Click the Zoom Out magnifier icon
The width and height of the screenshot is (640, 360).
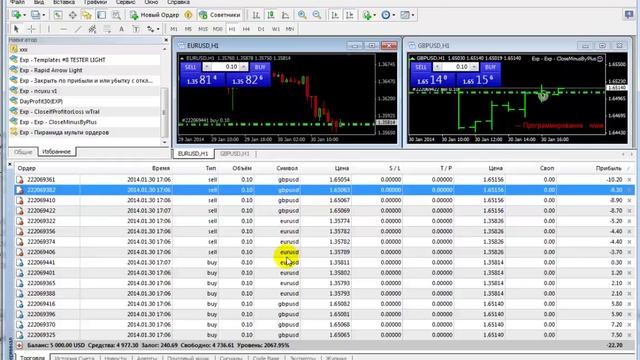[317, 15]
